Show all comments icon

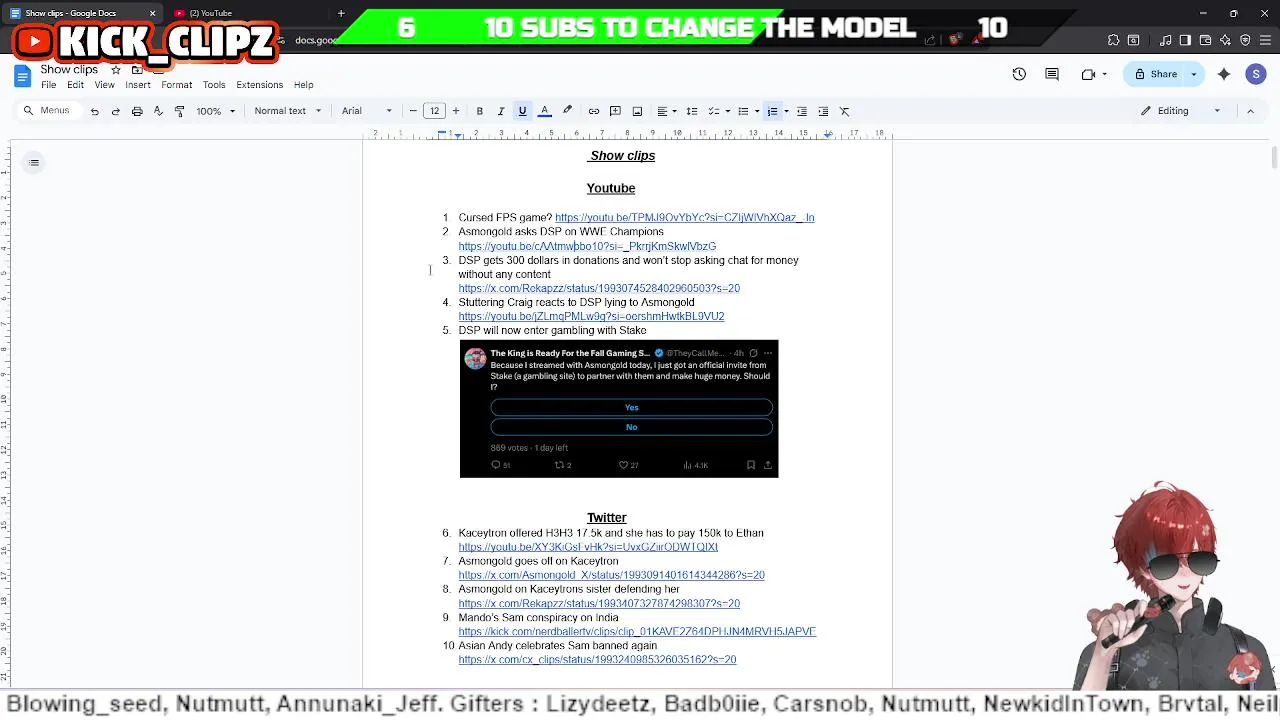tap(1052, 74)
